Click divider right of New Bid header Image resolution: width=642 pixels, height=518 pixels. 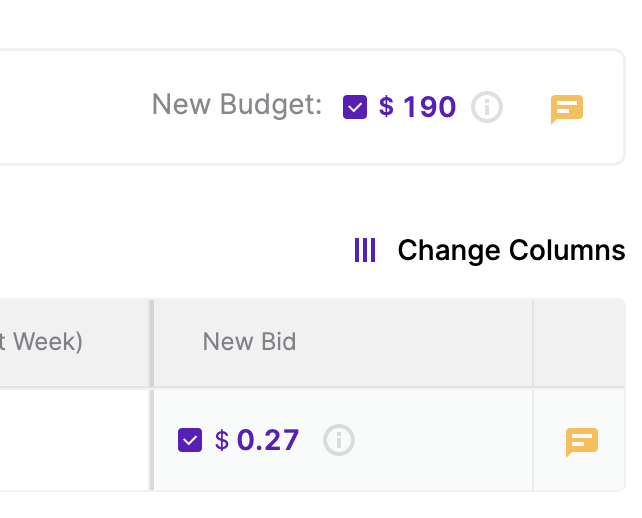point(533,343)
